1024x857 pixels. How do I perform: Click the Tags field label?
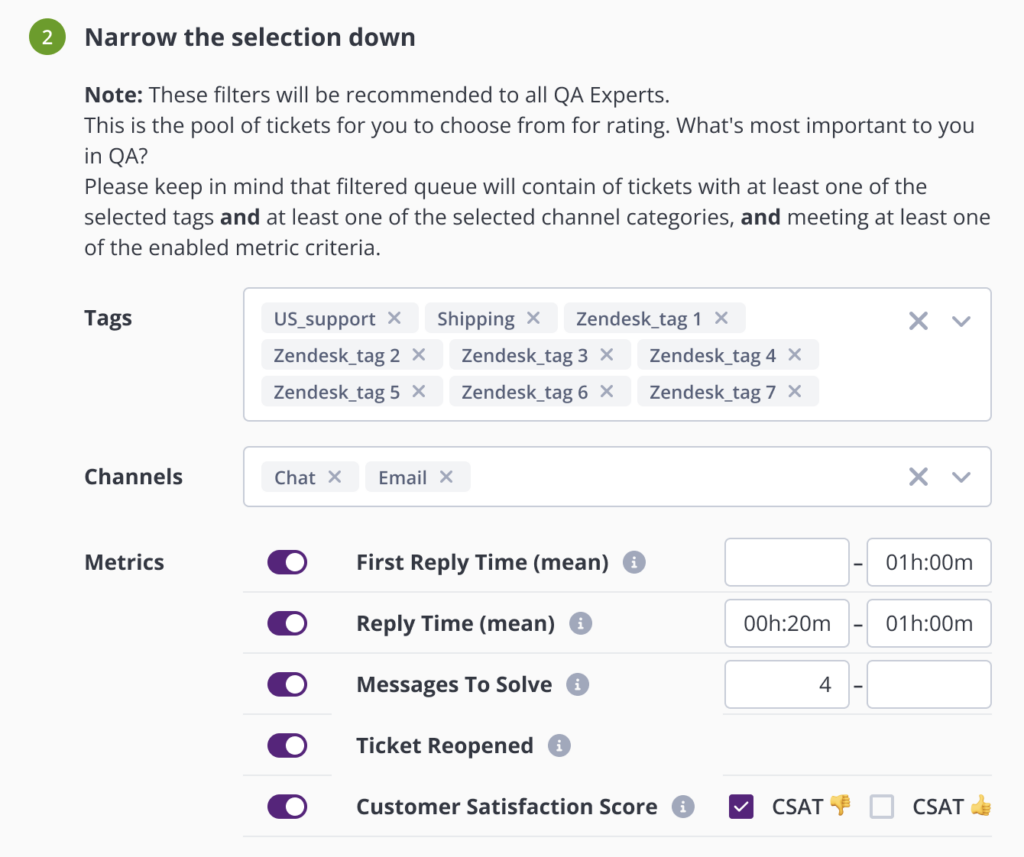click(x=108, y=318)
